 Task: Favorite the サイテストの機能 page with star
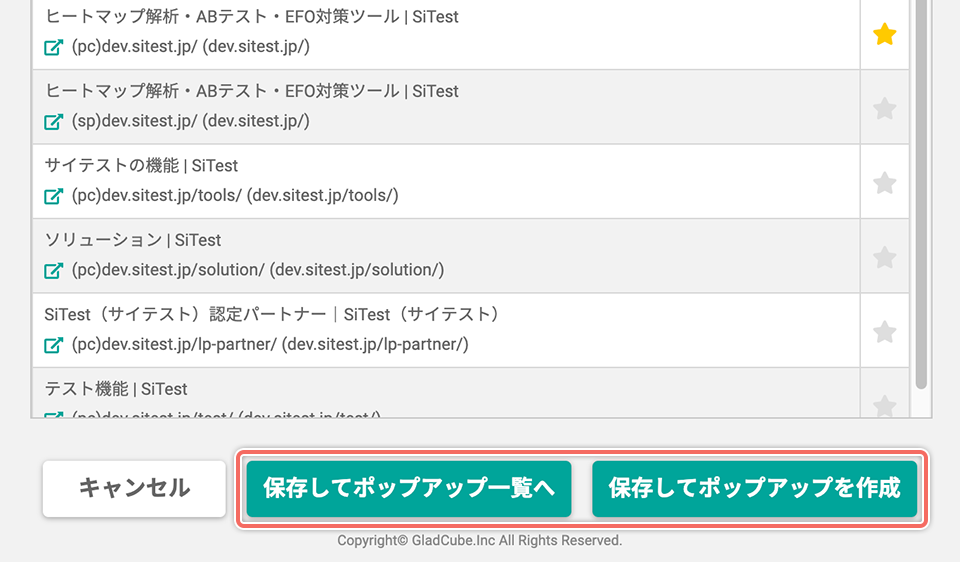tap(884, 183)
